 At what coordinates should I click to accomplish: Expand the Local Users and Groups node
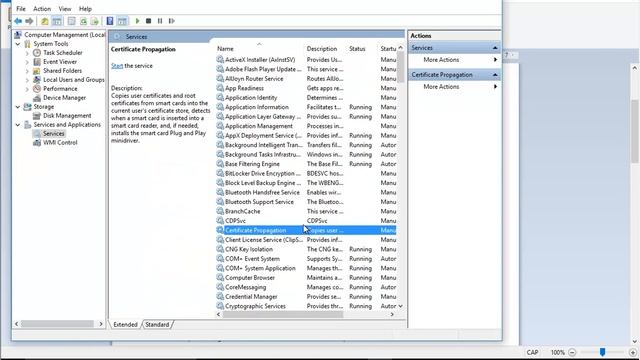[27, 80]
